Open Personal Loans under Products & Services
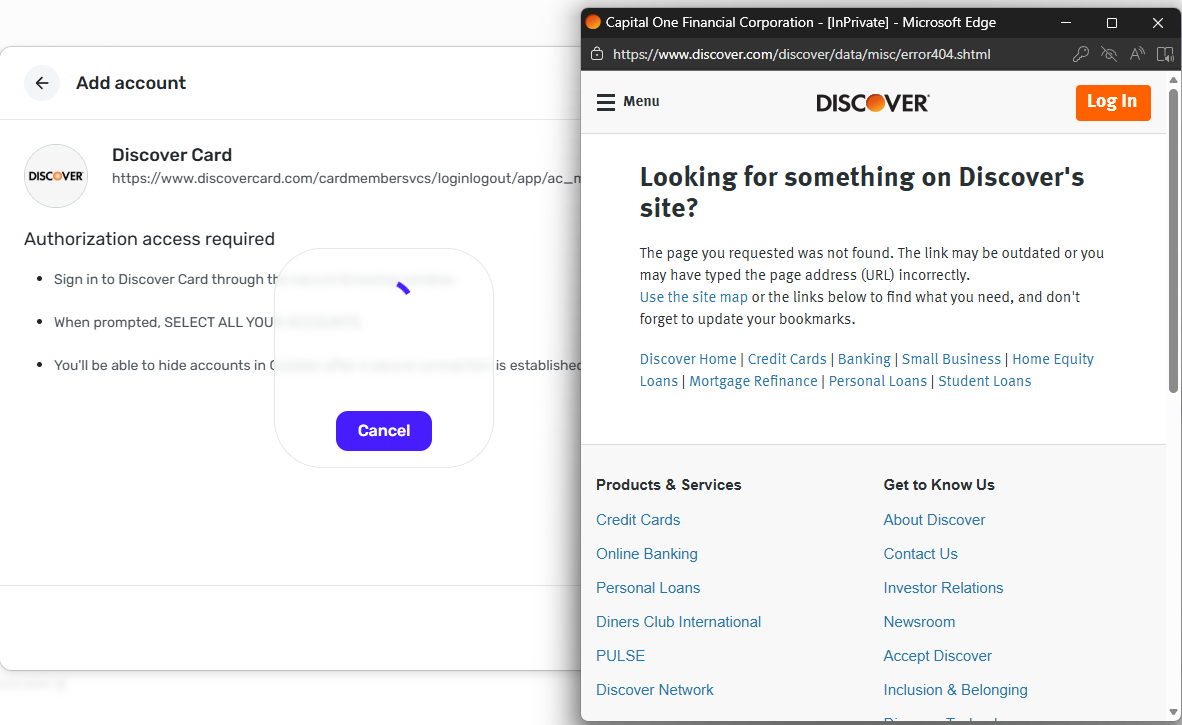 [x=648, y=588]
